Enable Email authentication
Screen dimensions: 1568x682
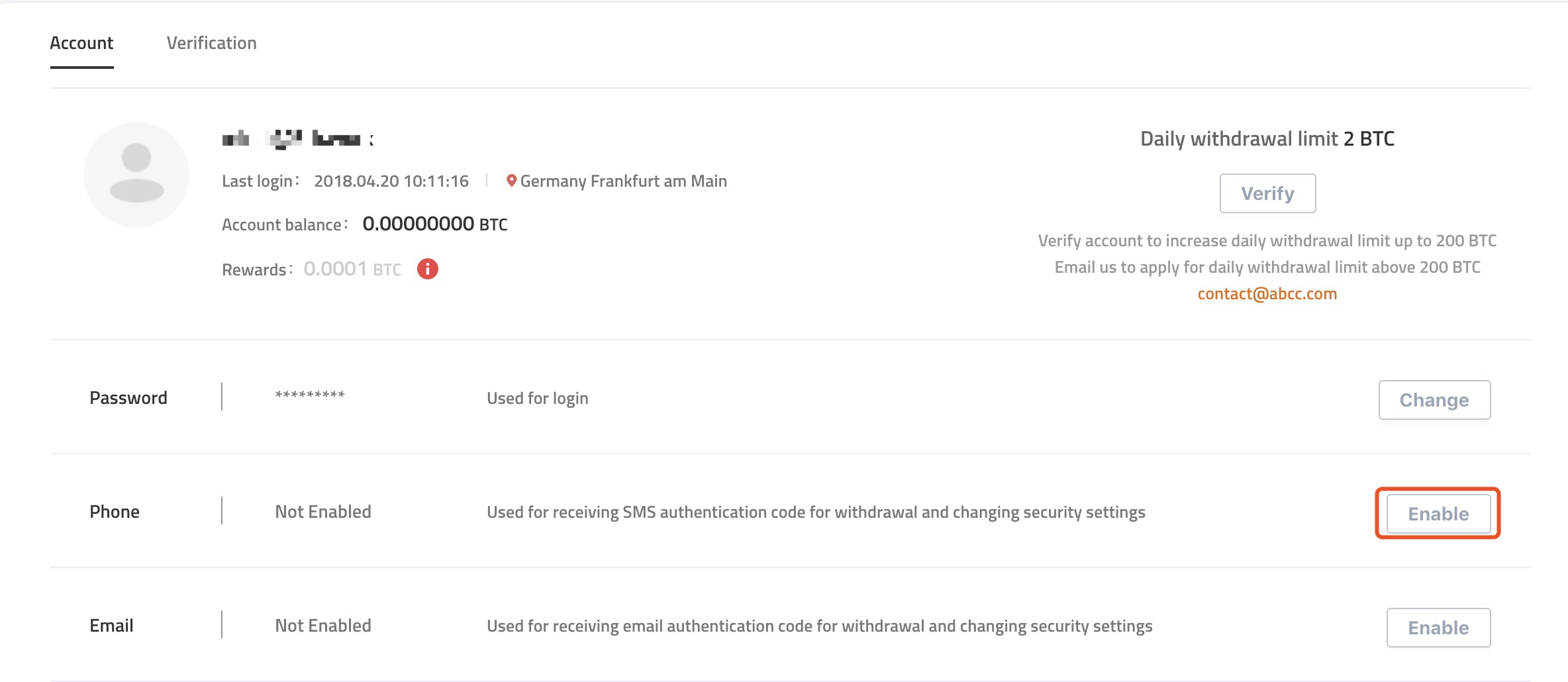pyautogui.click(x=1438, y=628)
